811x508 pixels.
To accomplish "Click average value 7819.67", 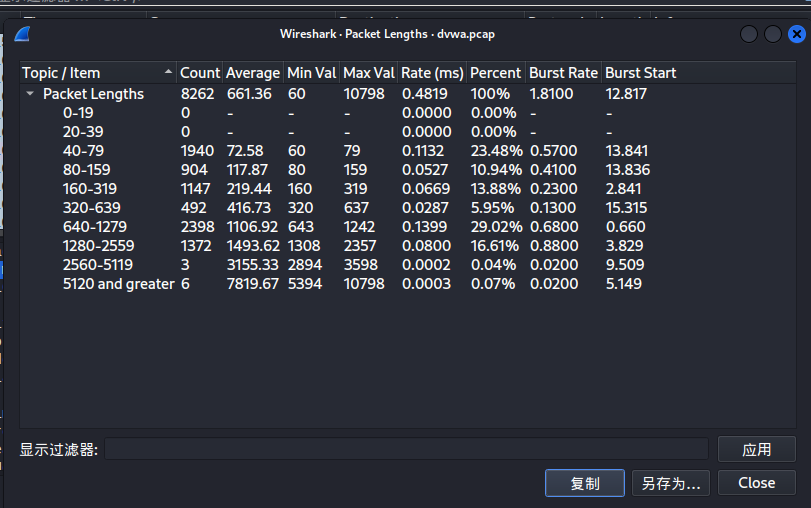I will coord(252,283).
